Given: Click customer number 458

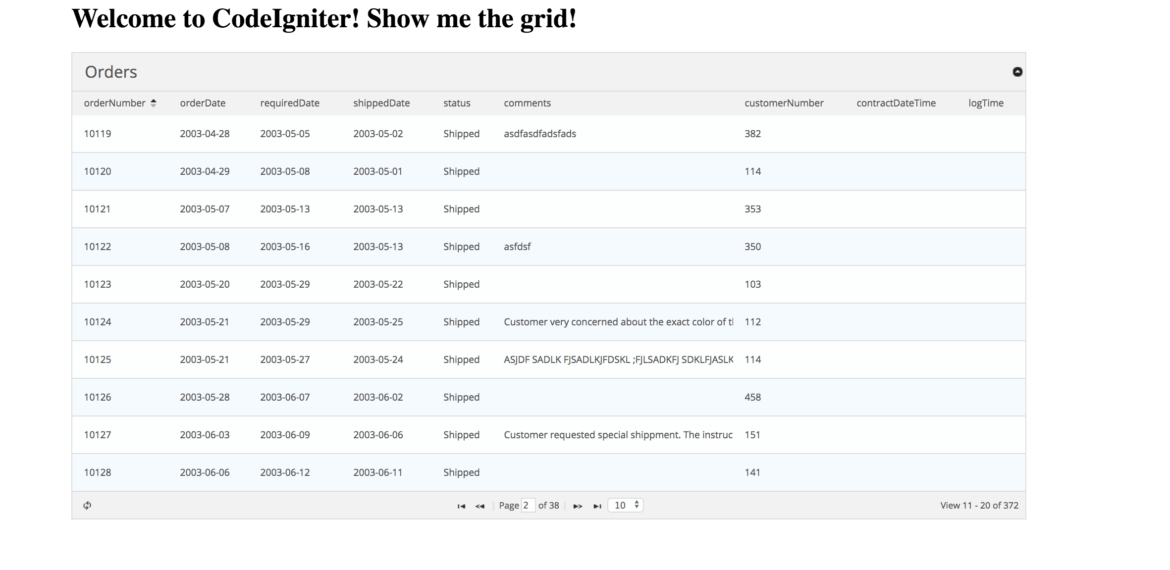Looking at the screenshot, I should point(752,397).
